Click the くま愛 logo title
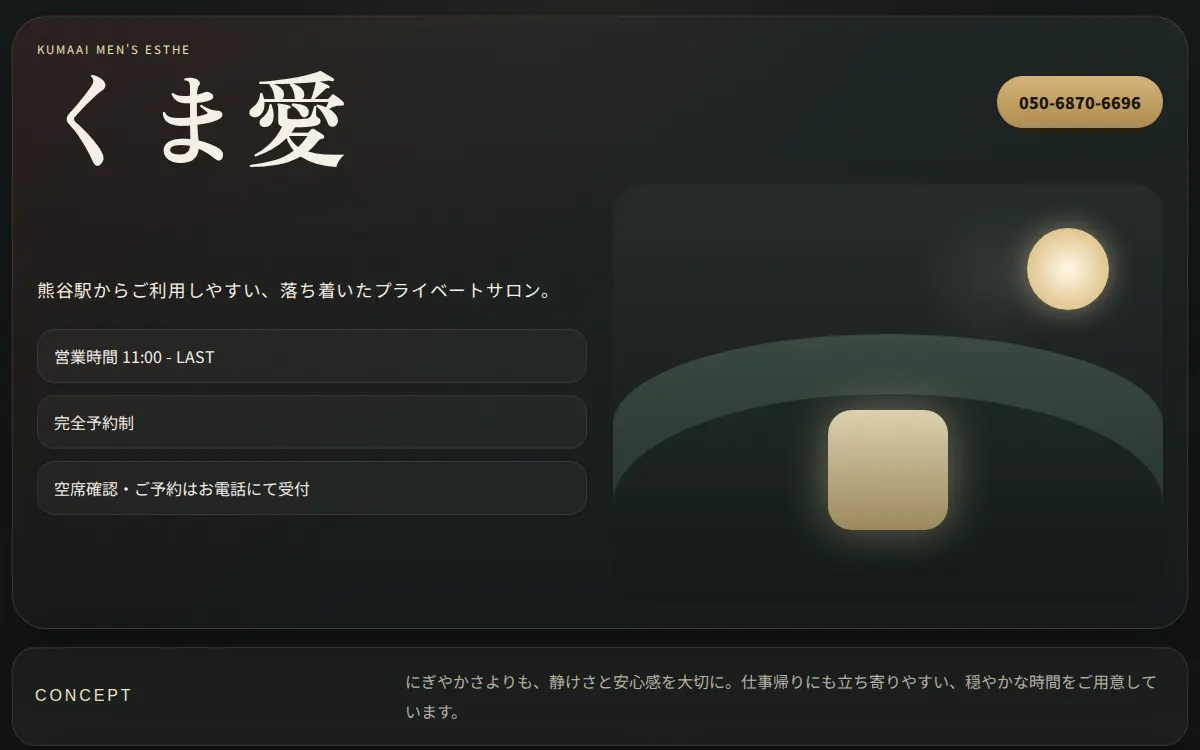The width and height of the screenshot is (1200, 750). point(205,121)
